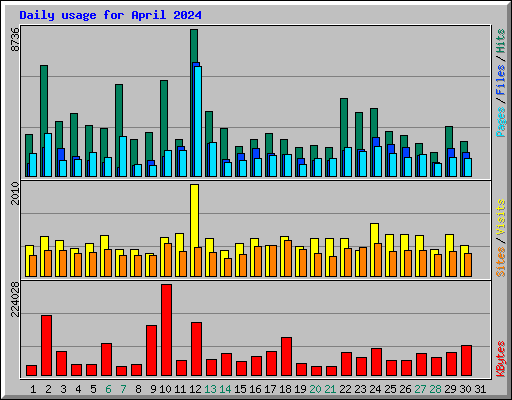
Task: Click the 2010 axis maximum label
Action: [15, 193]
